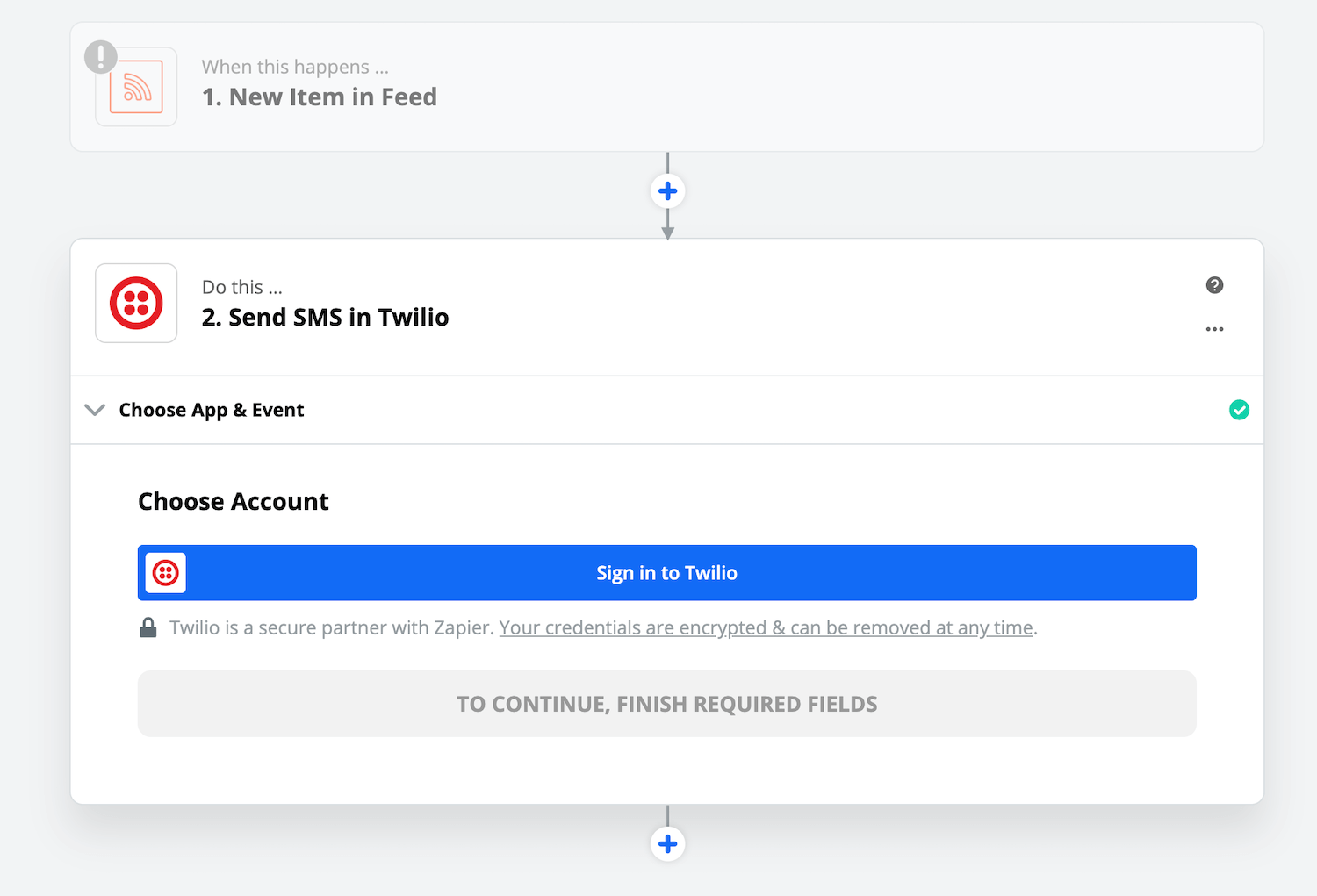Add a step between trigger and Twilio action
This screenshot has height=896, width=1317.
click(667, 190)
